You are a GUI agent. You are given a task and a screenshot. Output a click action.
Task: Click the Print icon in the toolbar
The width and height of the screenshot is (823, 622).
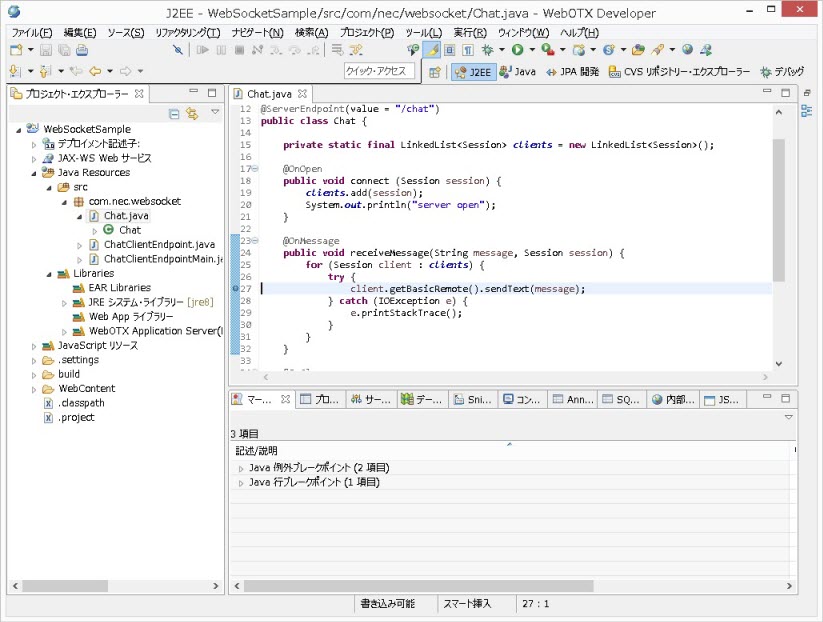pyautogui.click(x=82, y=50)
